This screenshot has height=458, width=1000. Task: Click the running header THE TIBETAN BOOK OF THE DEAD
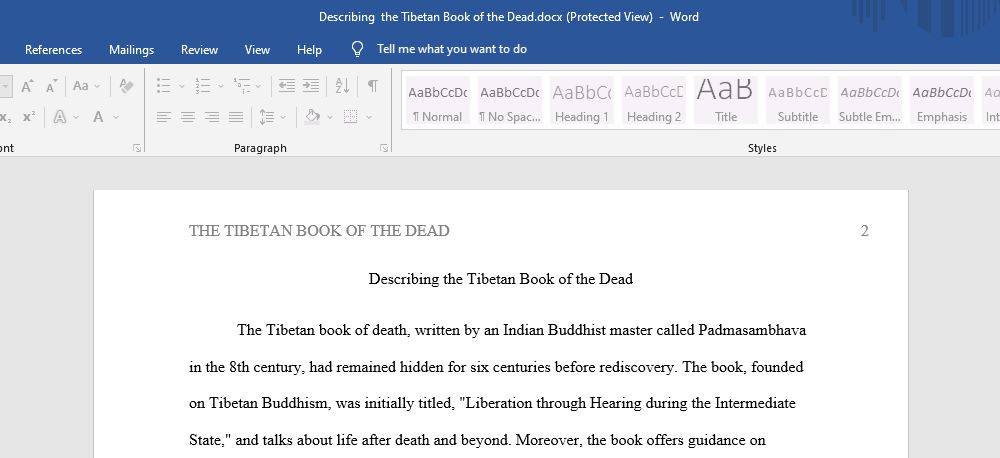pos(320,231)
